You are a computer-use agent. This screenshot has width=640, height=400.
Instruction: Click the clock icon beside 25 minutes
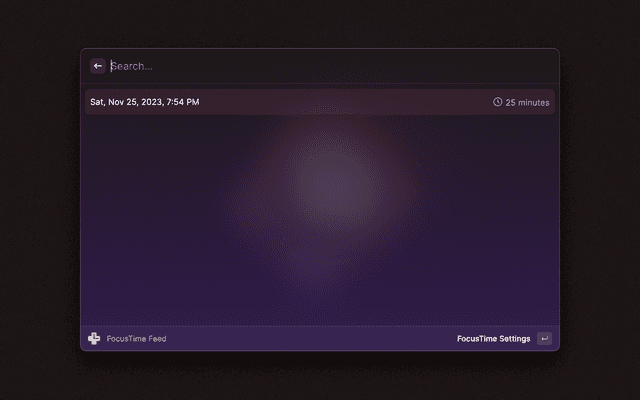[x=497, y=102]
